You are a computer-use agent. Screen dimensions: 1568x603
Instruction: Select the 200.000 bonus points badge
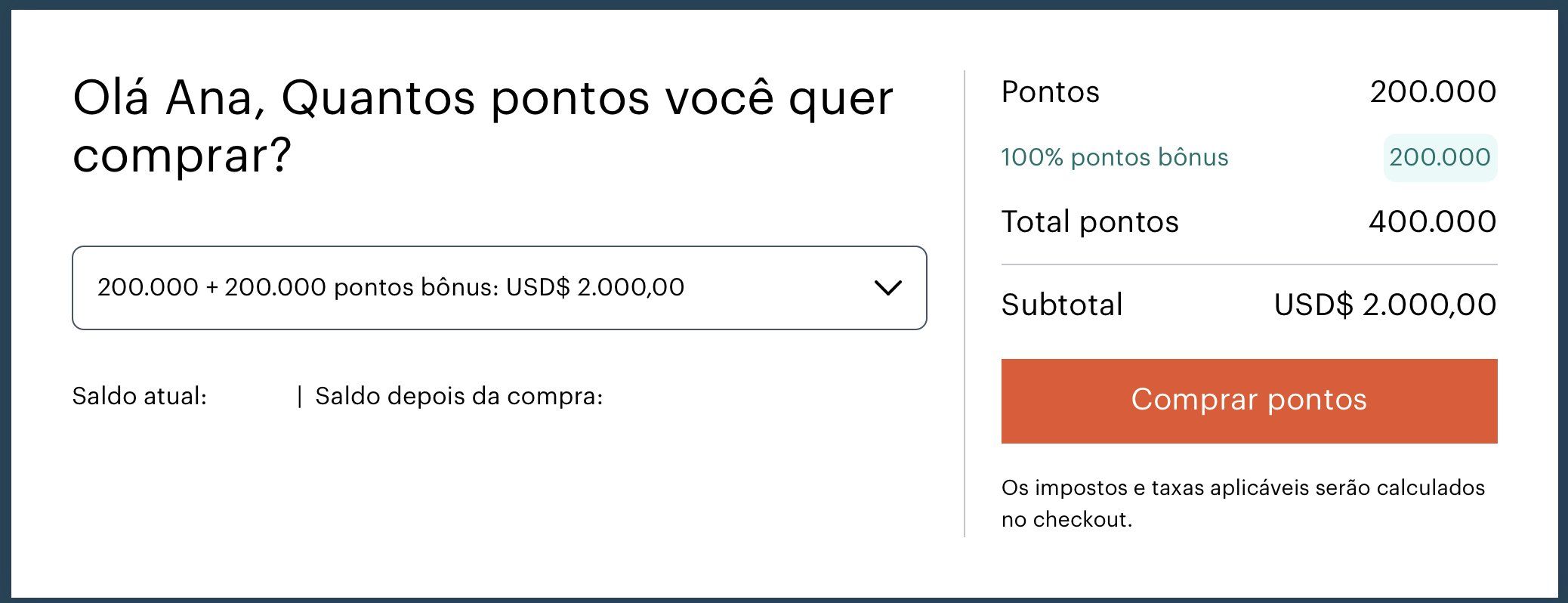(1440, 157)
